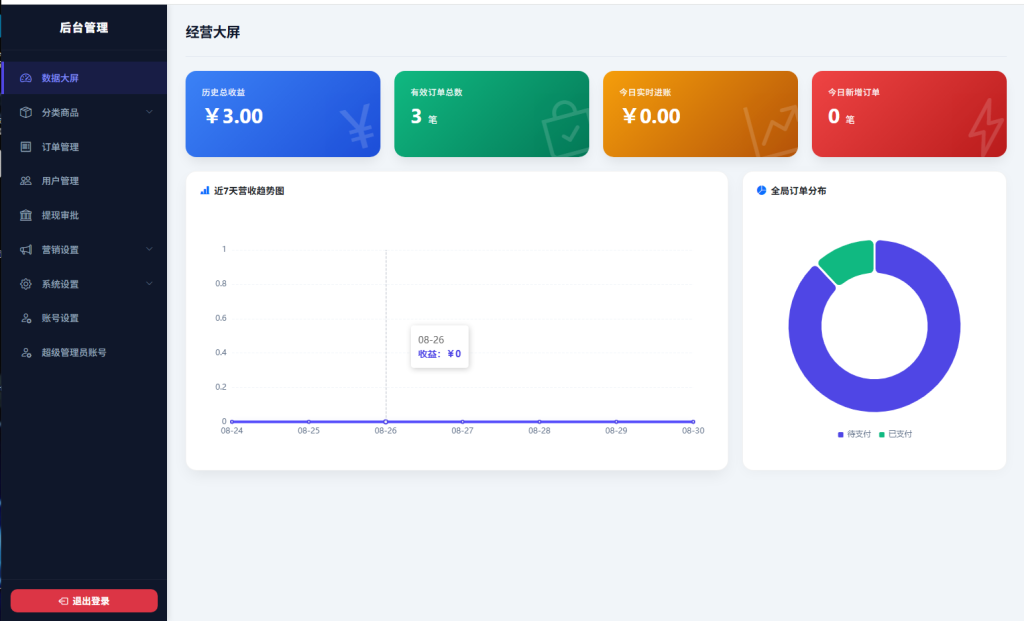
Task: Click the yen symbol watermark icon on 历史总收益 card
Action: tap(358, 128)
